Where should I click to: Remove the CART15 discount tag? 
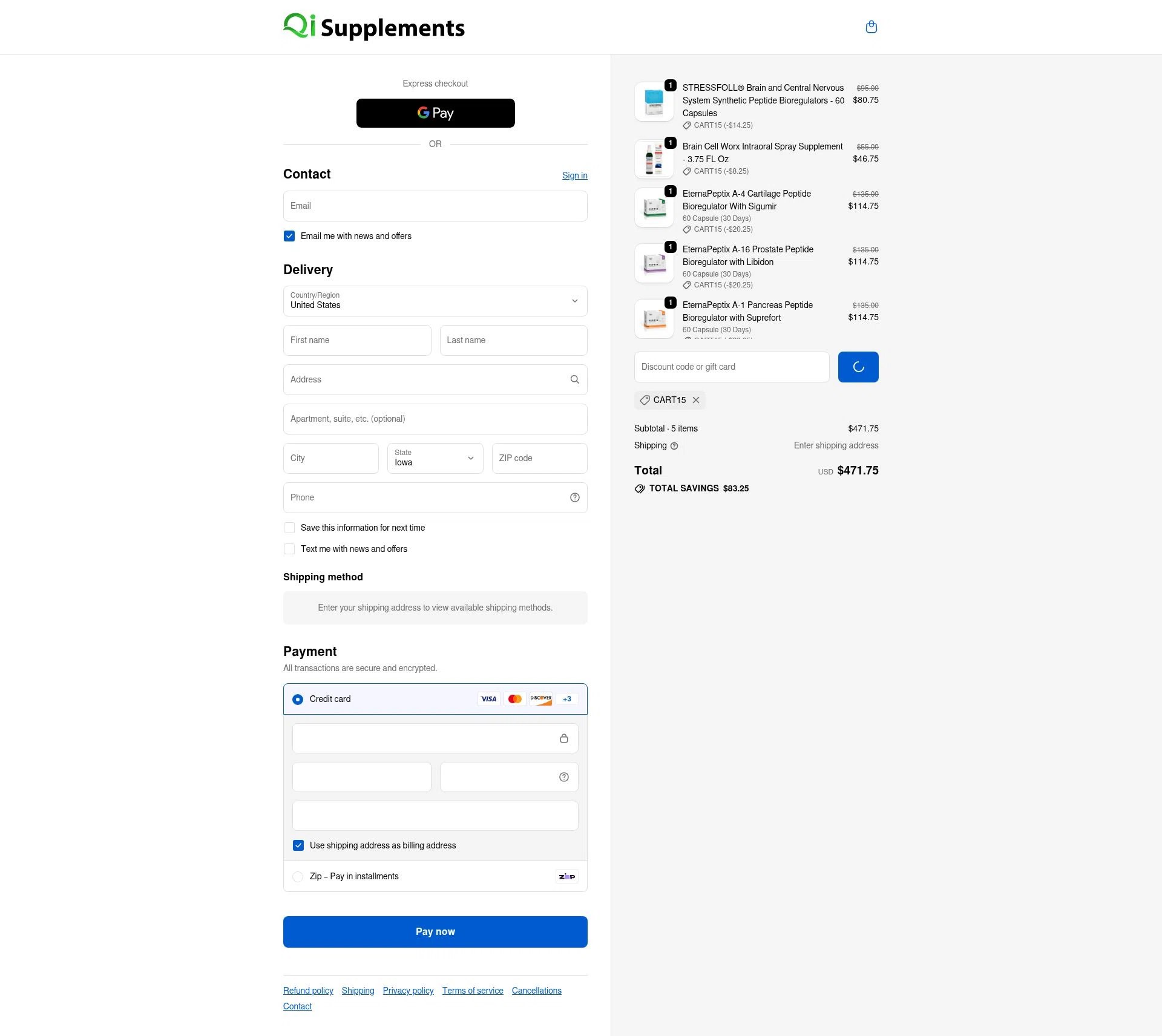696,400
